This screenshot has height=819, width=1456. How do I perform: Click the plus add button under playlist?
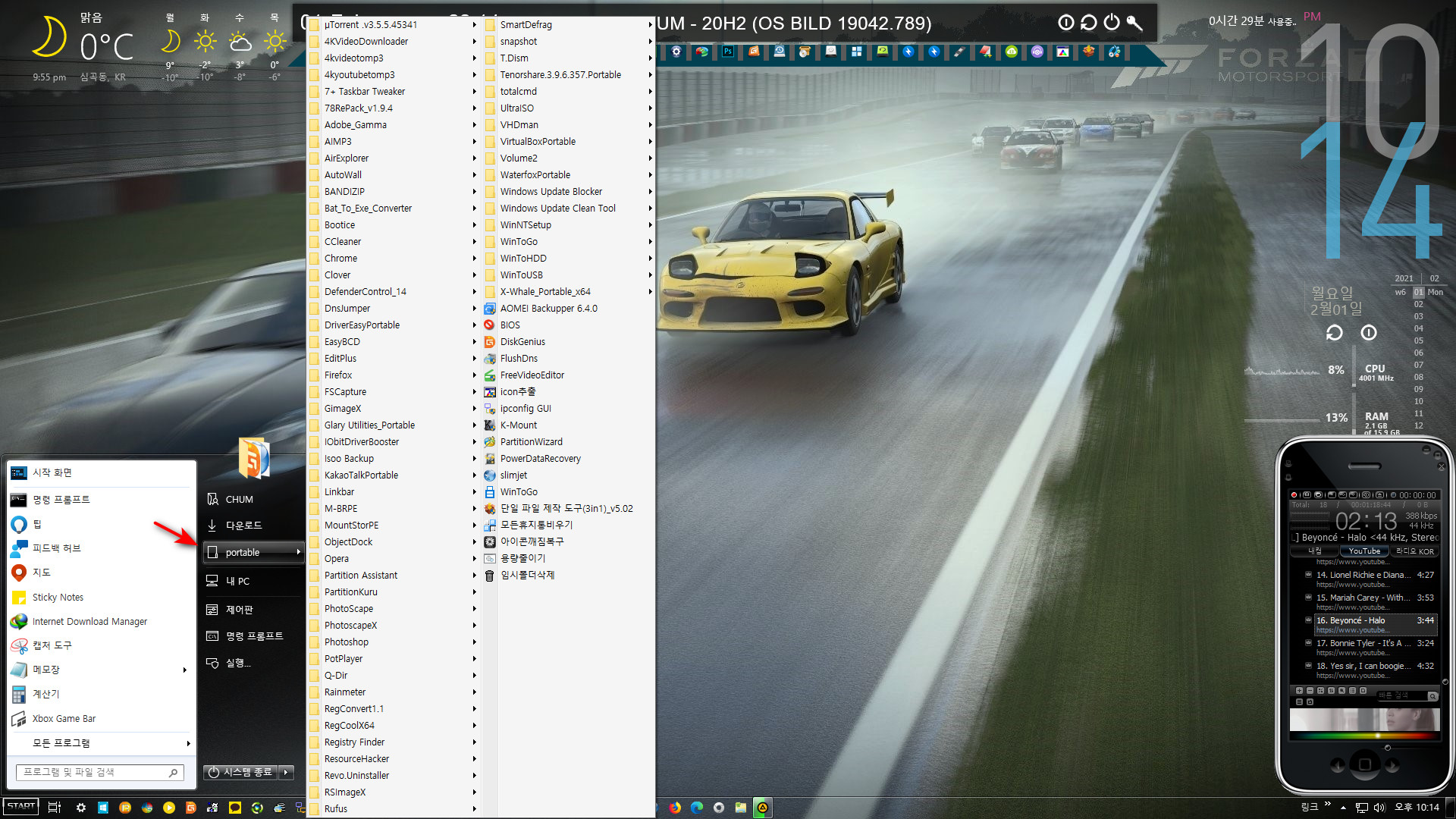[1299, 691]
